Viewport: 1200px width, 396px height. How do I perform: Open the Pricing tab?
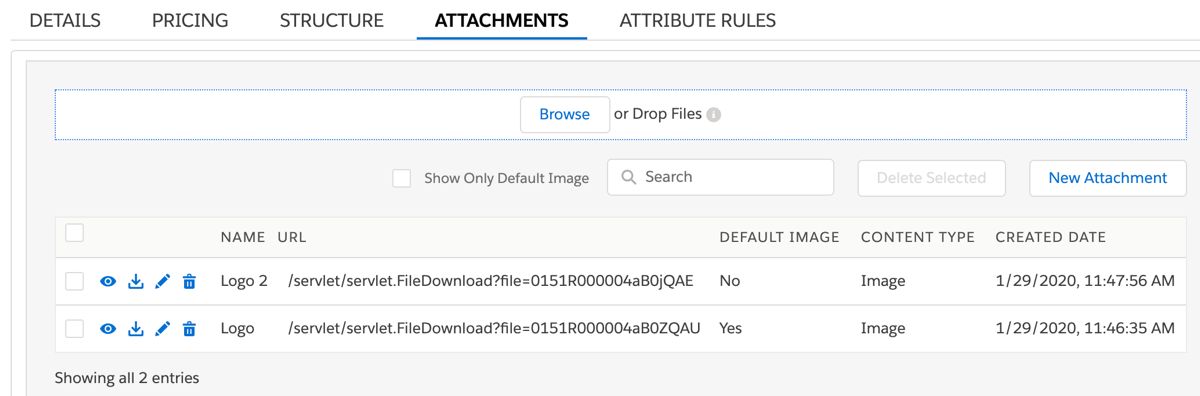190,20
